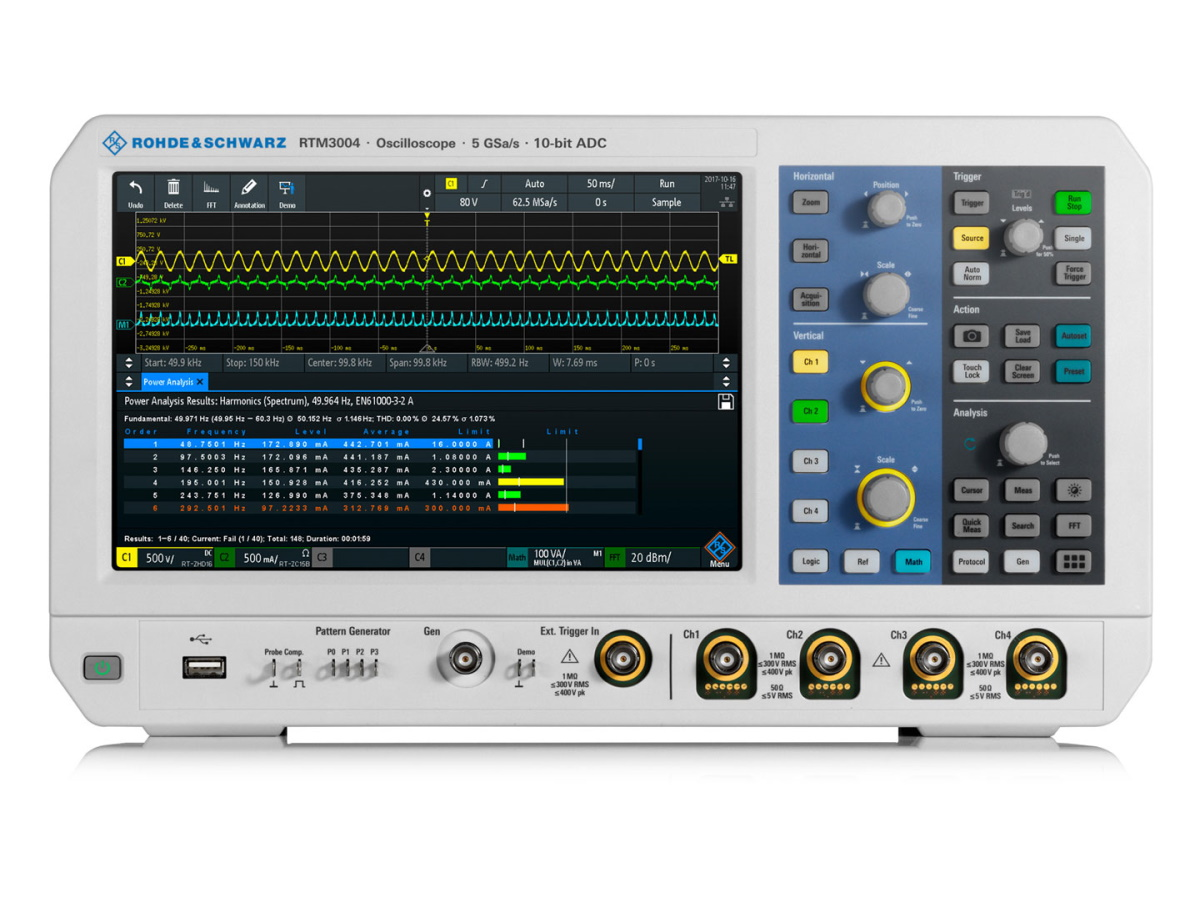Toggle channel Ch 3 on
Viewport: 1200px width, 900px height.
[810, 461]
